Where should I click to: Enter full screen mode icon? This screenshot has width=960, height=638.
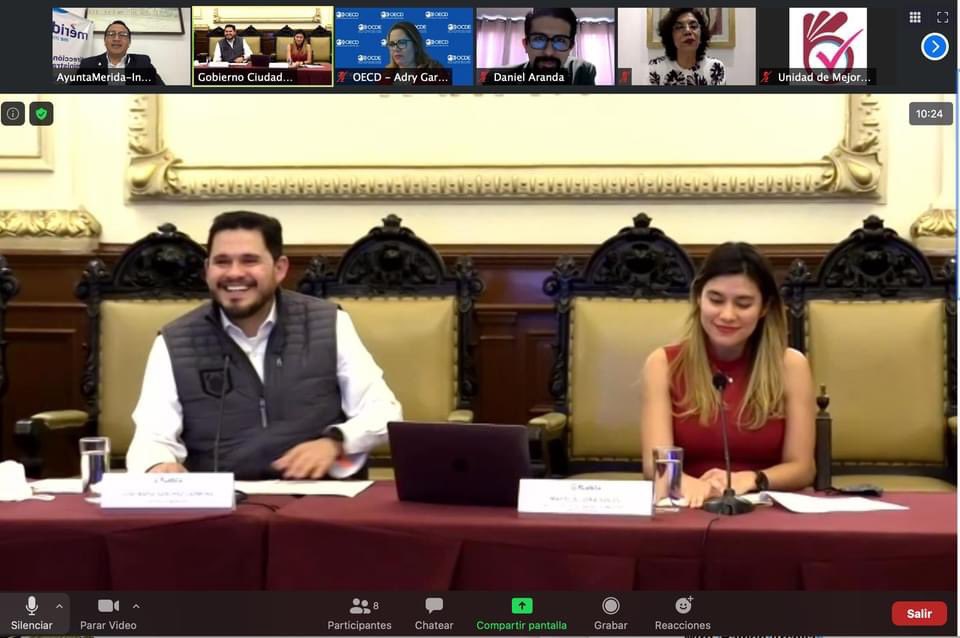(942, 17)
